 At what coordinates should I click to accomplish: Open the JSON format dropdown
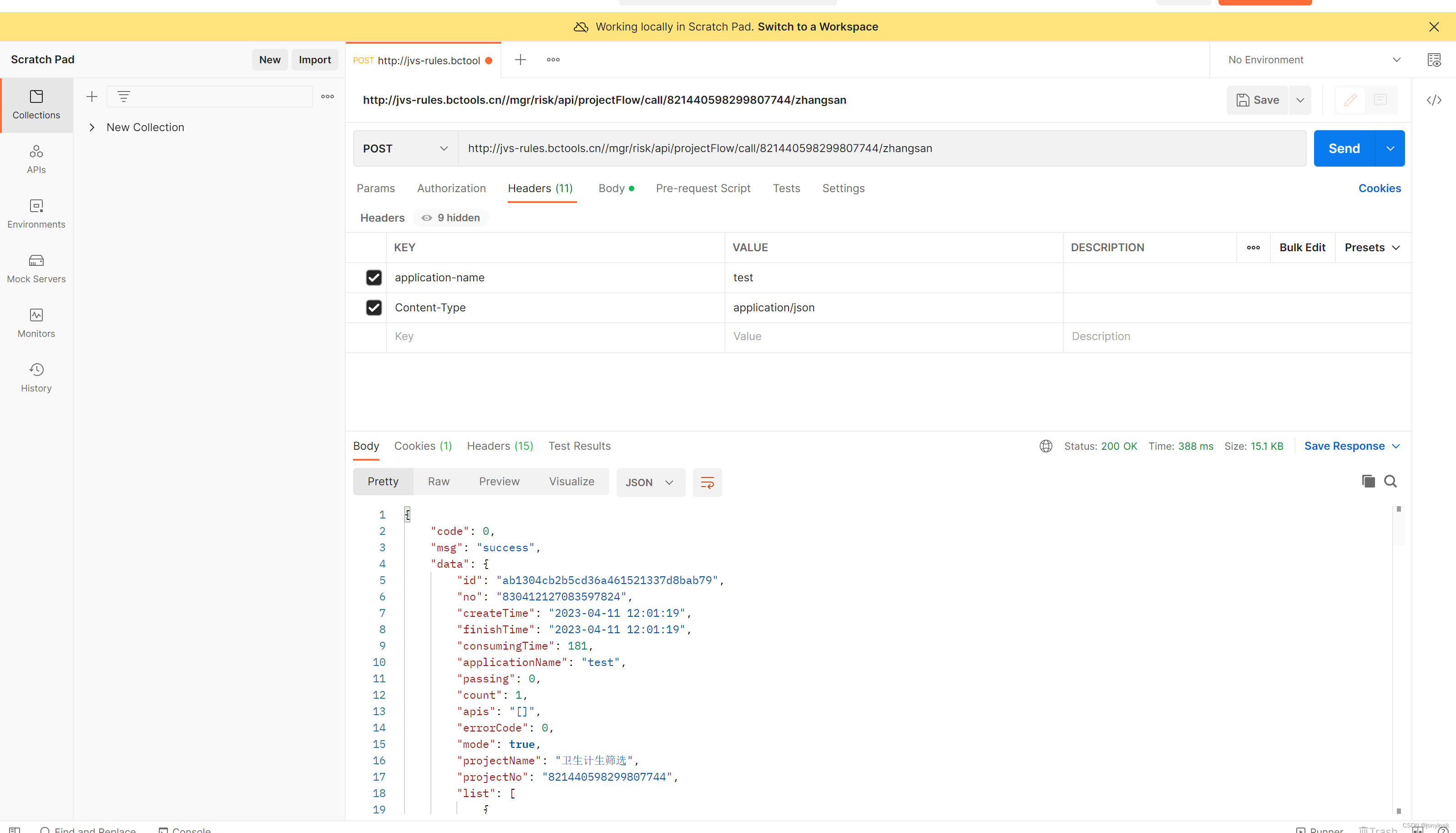[650, 483]
